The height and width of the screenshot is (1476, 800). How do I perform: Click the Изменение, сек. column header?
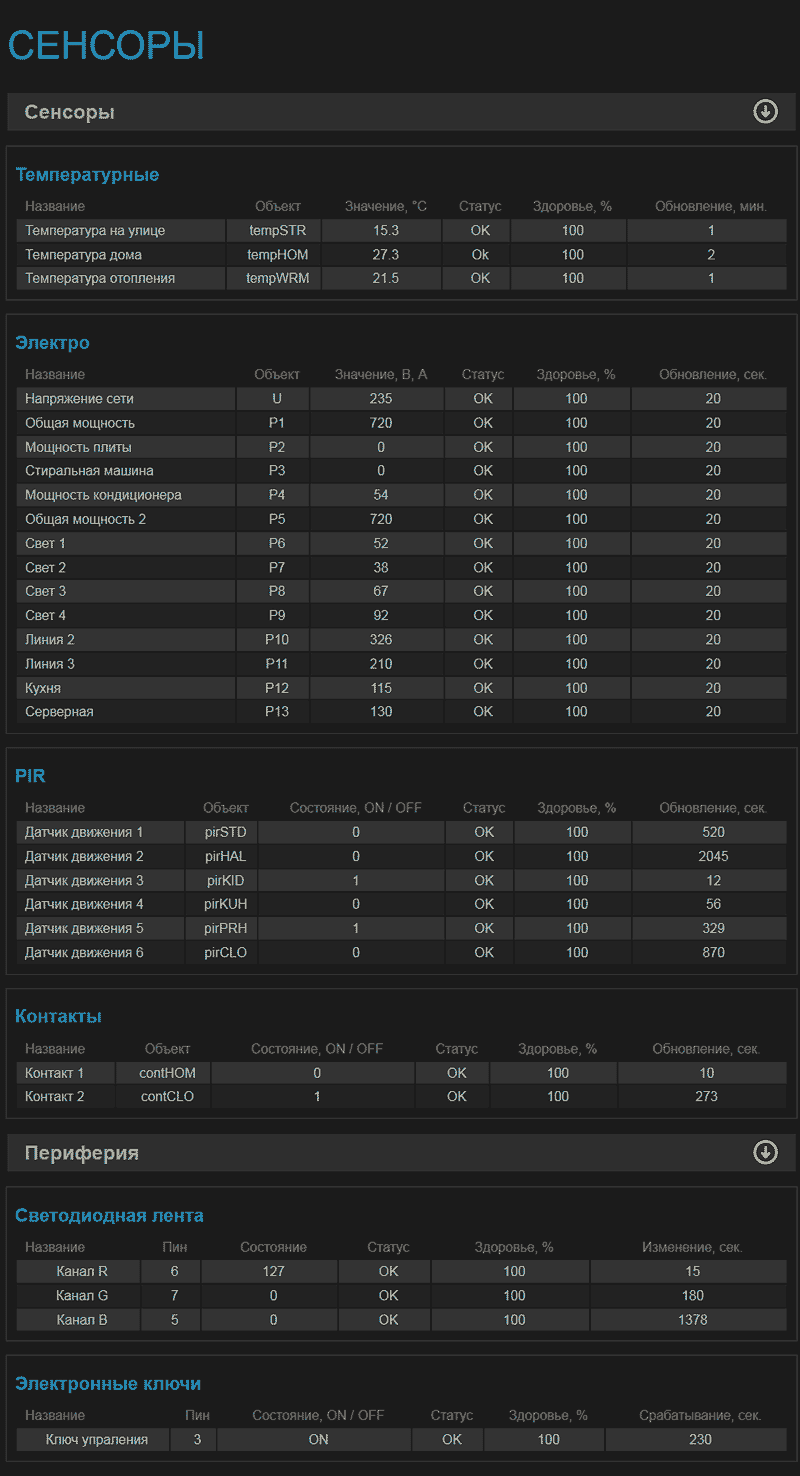(x=692, y=1248)
